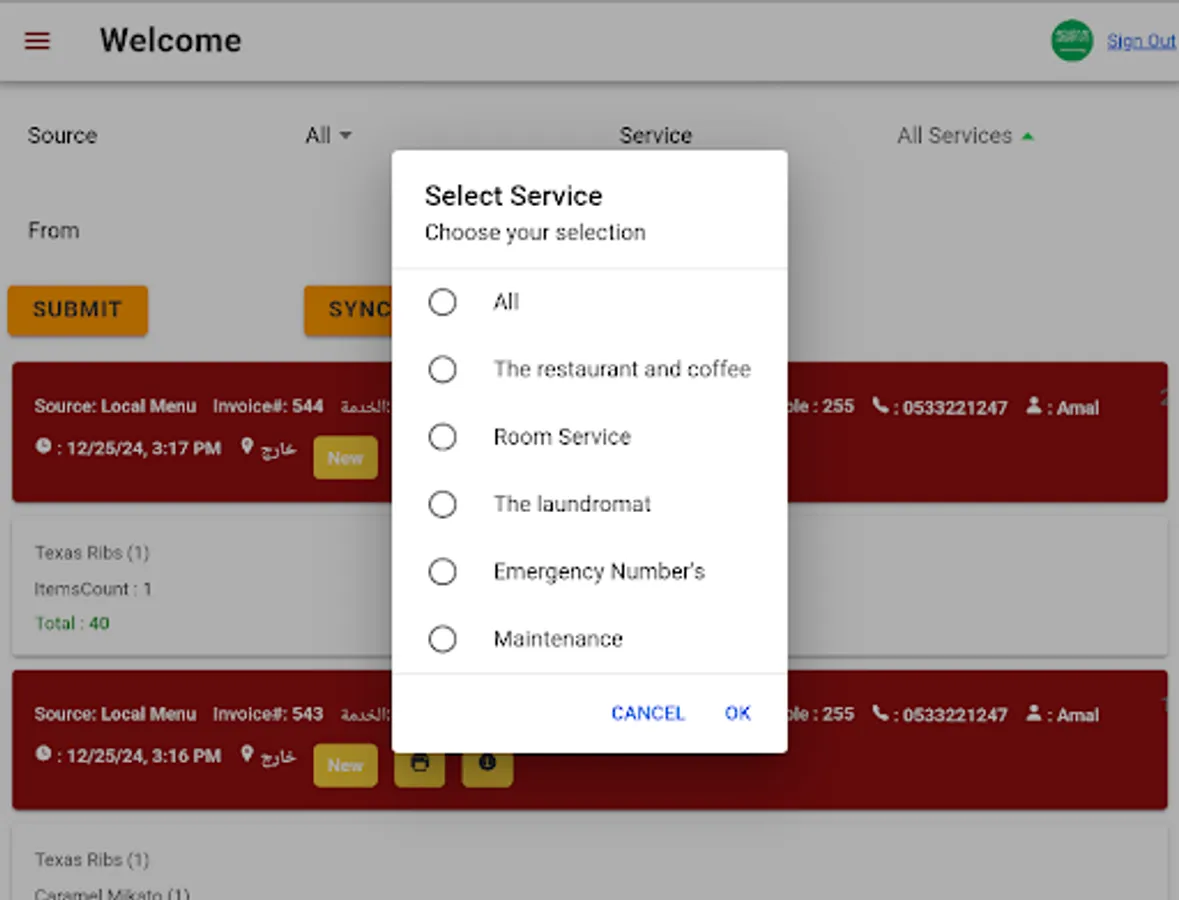This screenshot has width=1179, height=900.
Task: Select the All radio button
Action: pyautogui.click(x=443, y=302)
